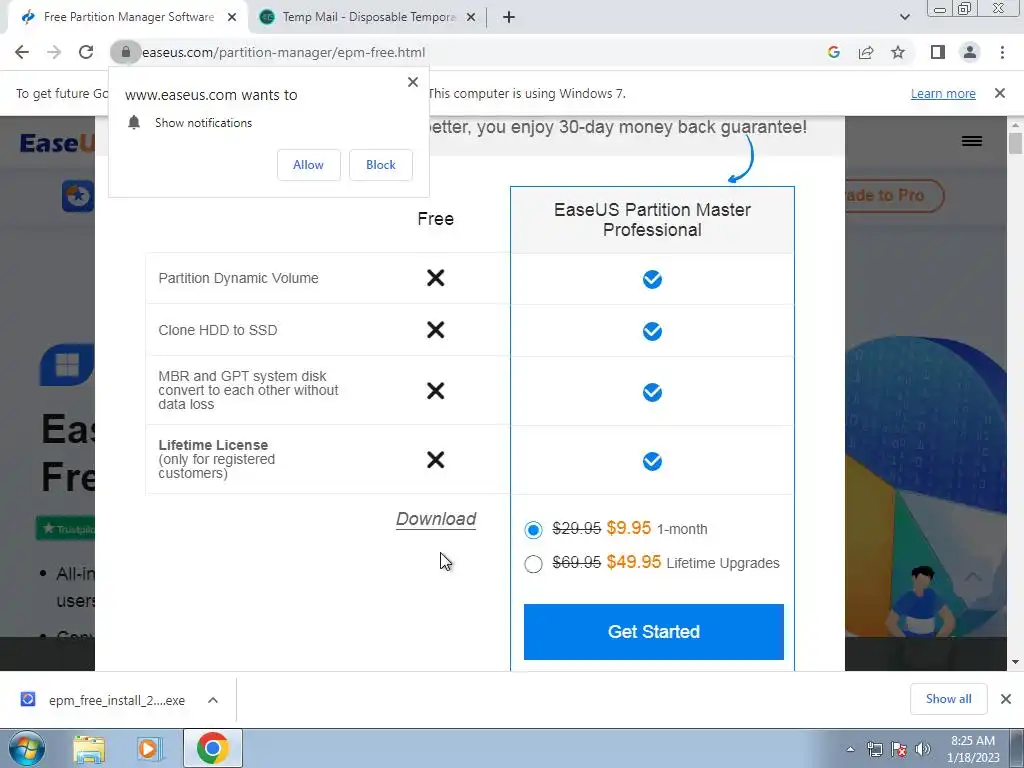This screenshot has height=768, width=1024.
Task: Switch to Temp Mail tab
Action: coord(369,17)
